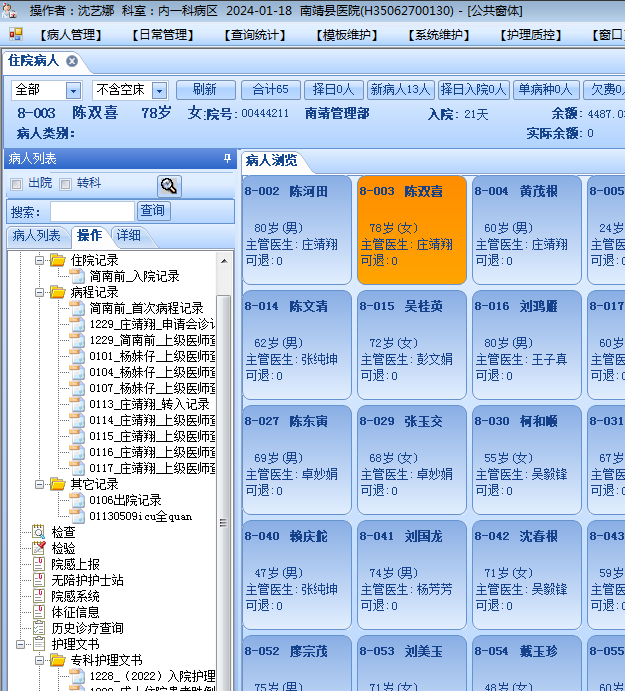
Task: Collapse the 其它记录 tree node
Action: tap(39, 484)
